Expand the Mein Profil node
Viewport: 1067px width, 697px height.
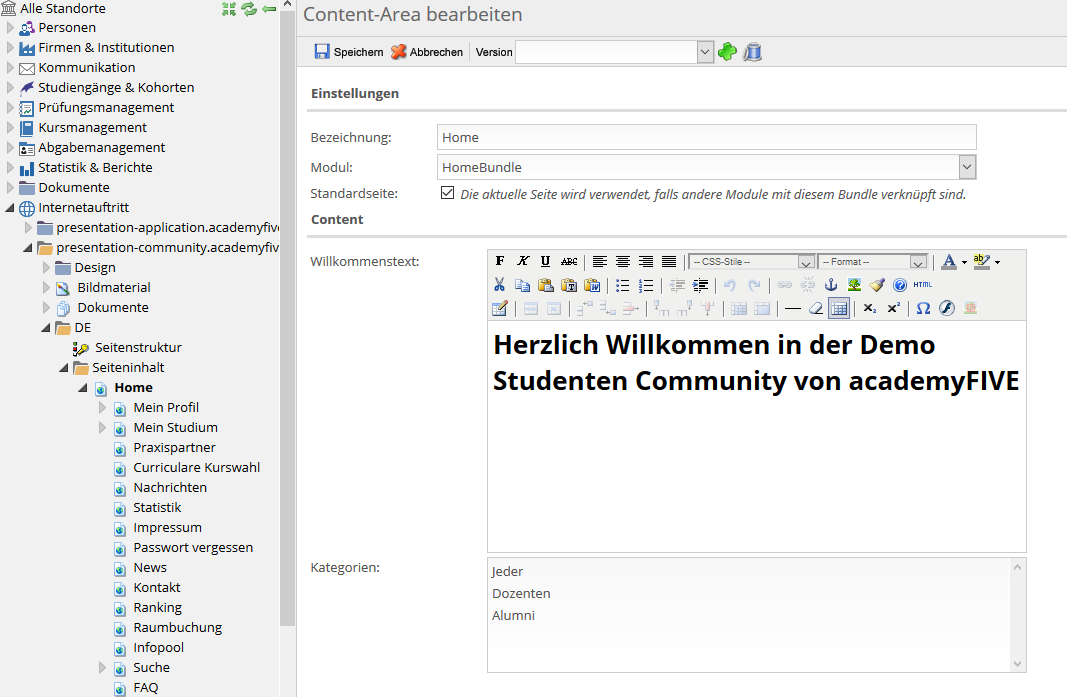(102, 408)
